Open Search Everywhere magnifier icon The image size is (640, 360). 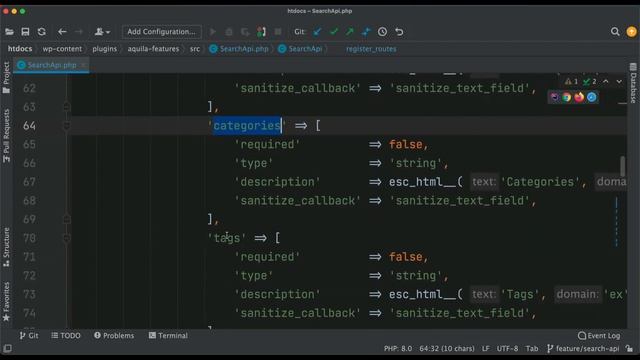615,32
